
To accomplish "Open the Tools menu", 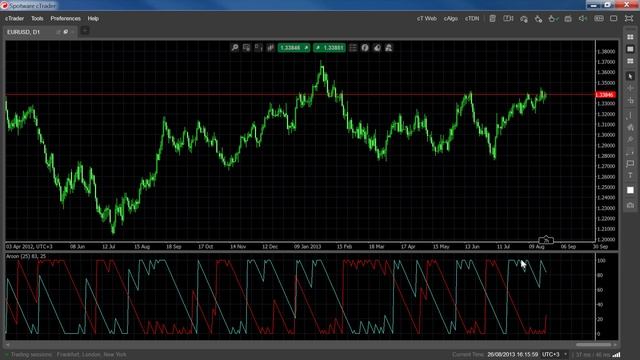I will 37,18.
